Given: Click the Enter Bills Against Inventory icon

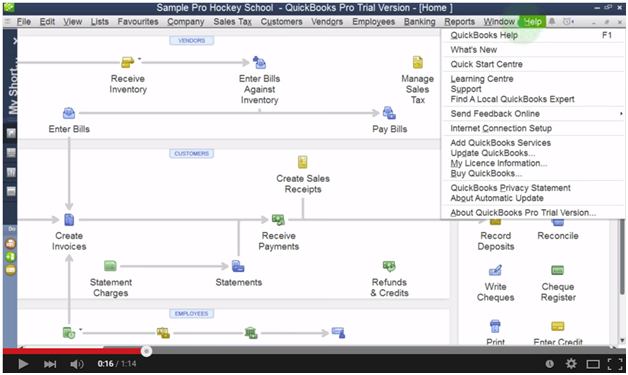Looking at the screenshot, I should (x=260, y=62).
